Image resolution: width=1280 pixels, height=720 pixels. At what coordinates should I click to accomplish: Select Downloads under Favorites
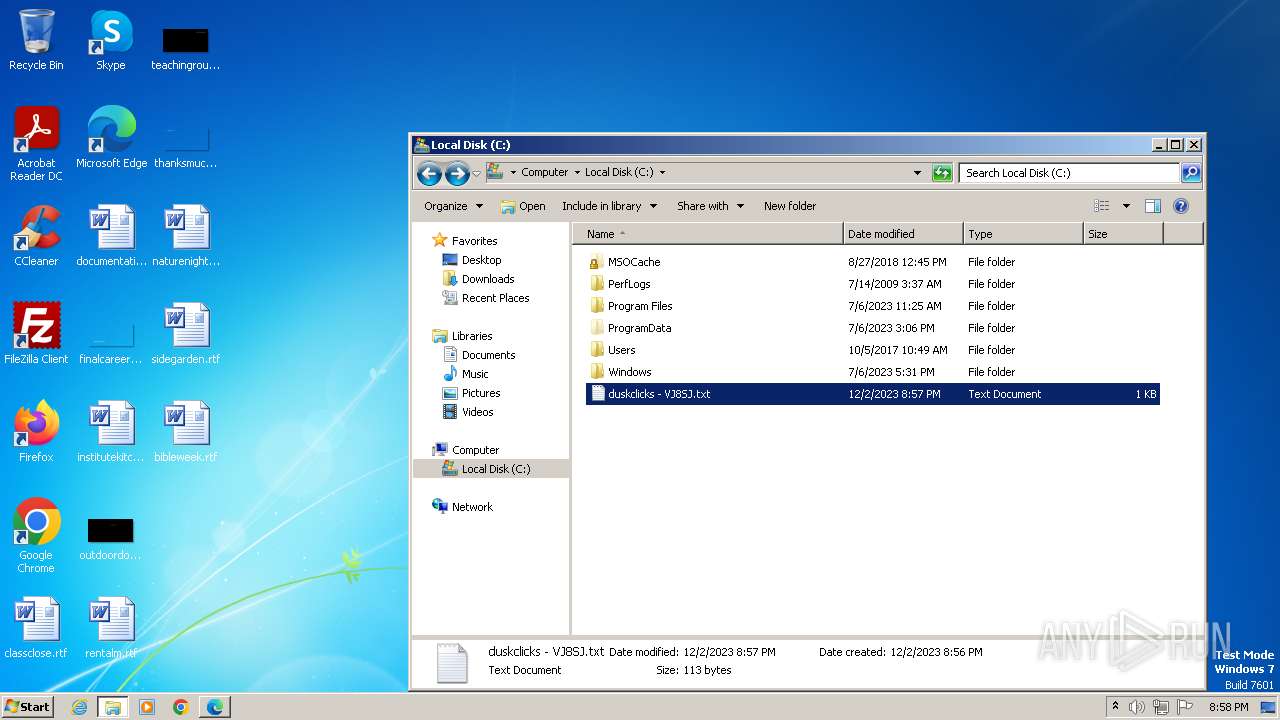(x=478, y=279)
